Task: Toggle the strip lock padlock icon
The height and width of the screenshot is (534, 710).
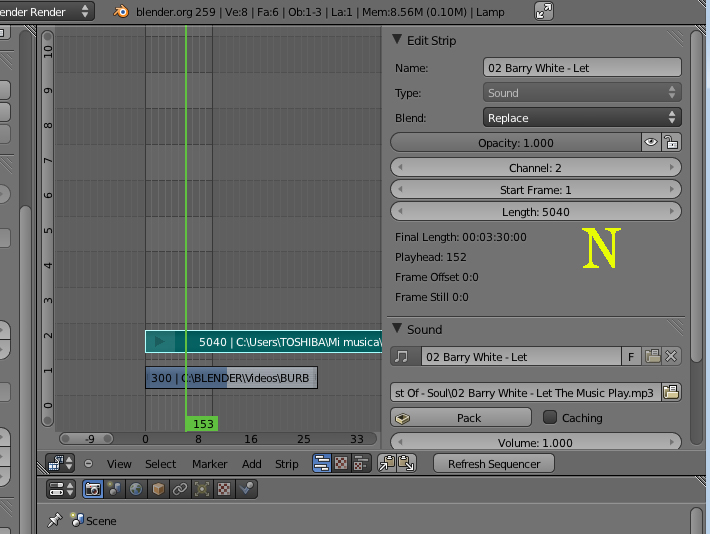Action: click(x=672, y=143)
